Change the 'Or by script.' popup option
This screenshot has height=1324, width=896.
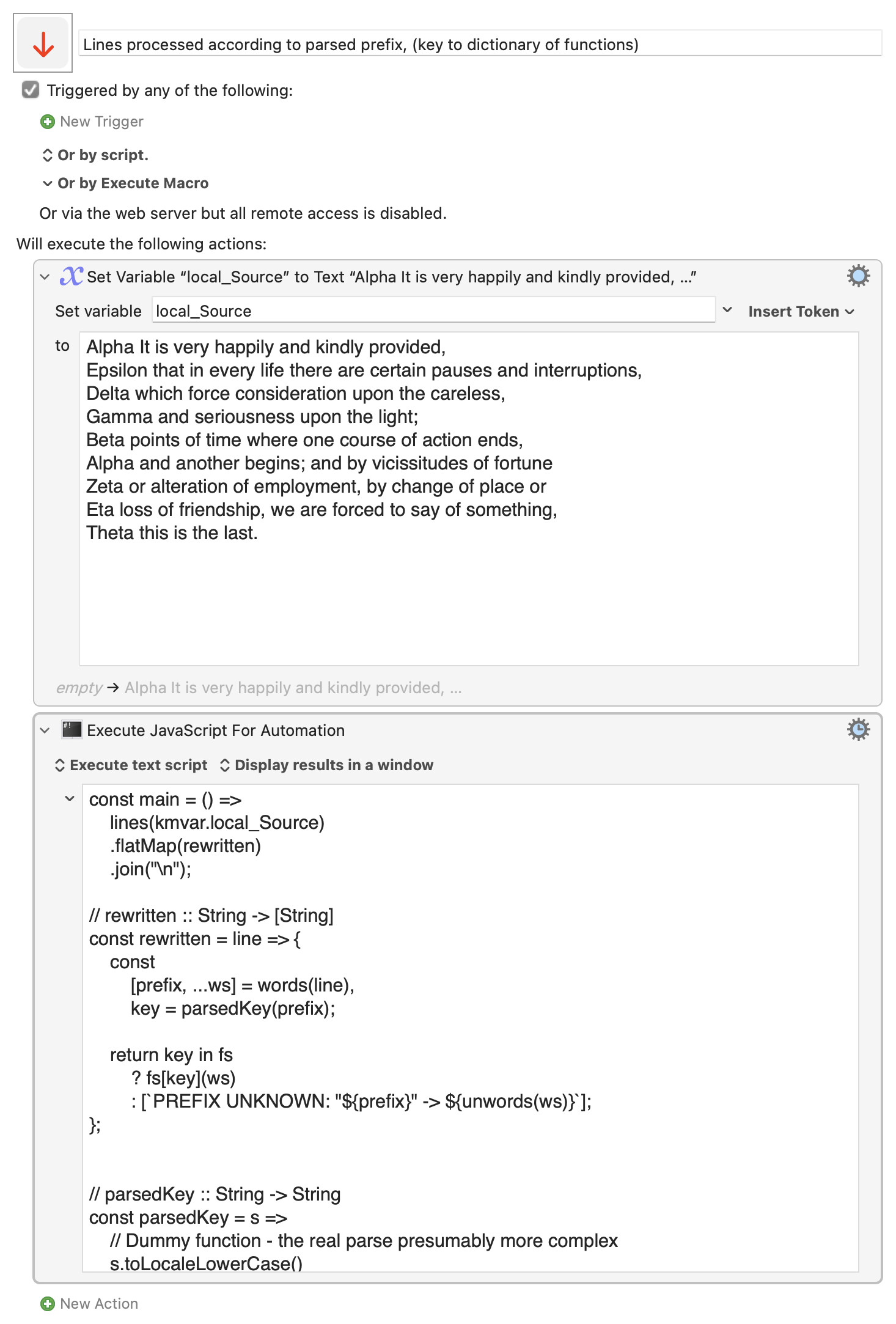tap(95, 155)
